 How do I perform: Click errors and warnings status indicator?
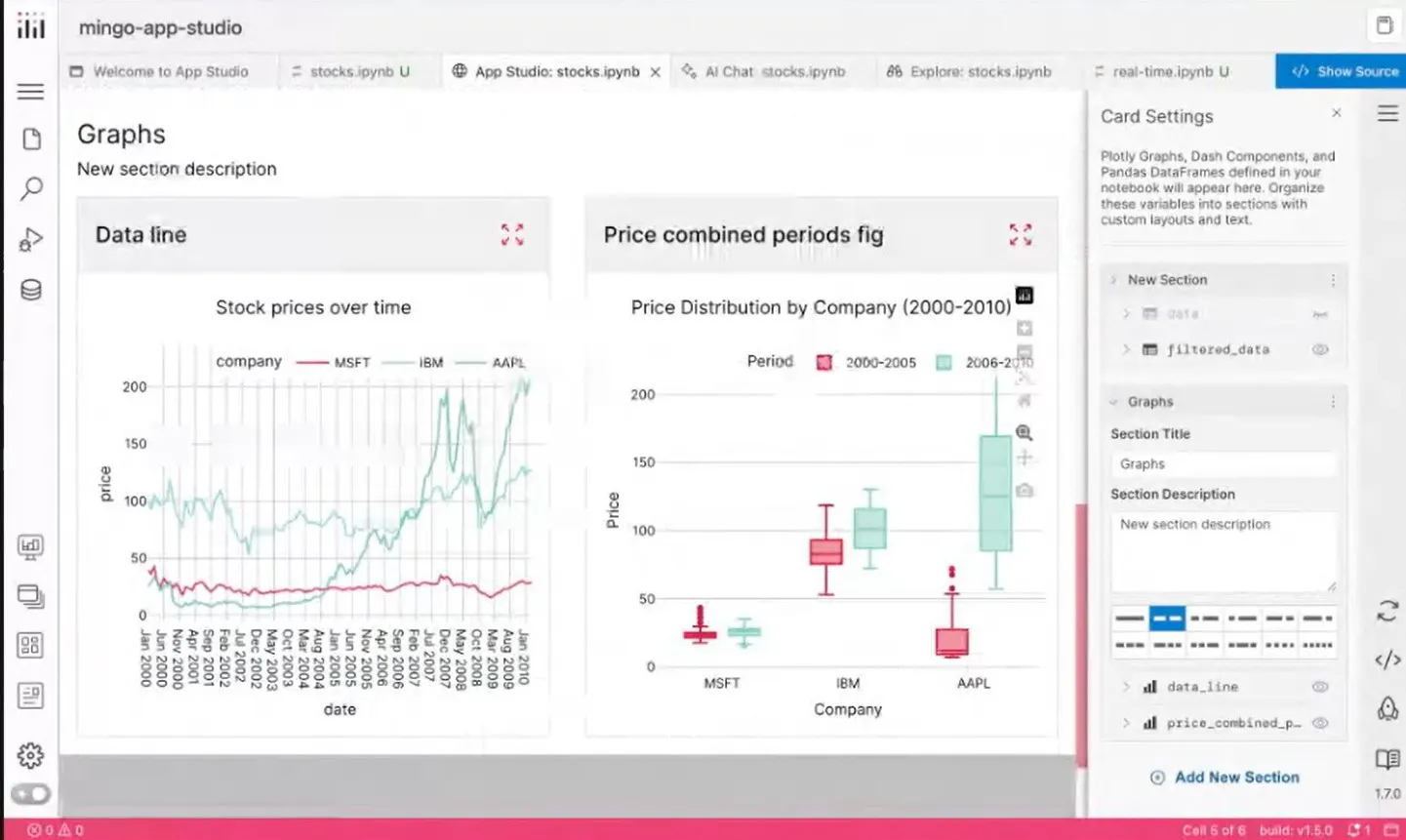tap(55, 830)
